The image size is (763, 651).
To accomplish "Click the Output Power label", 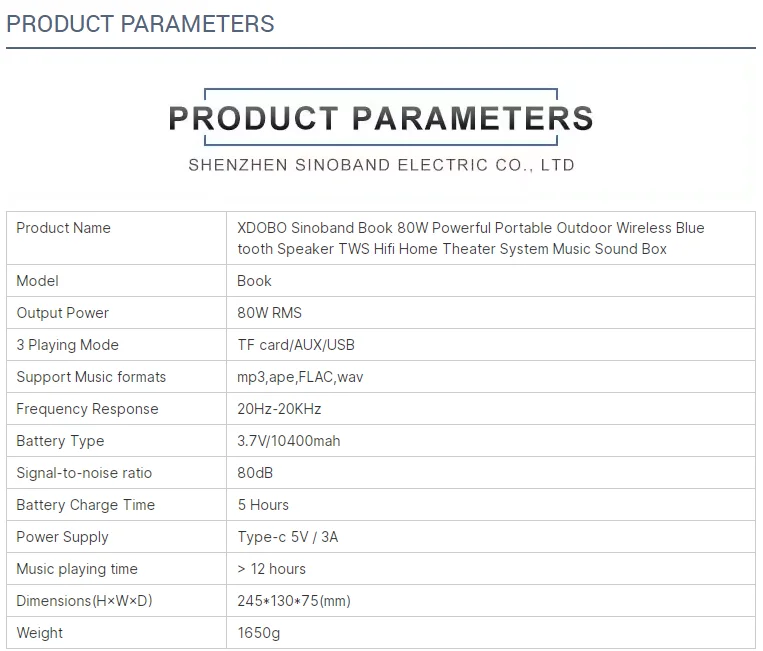I will [x=63, y=313].
